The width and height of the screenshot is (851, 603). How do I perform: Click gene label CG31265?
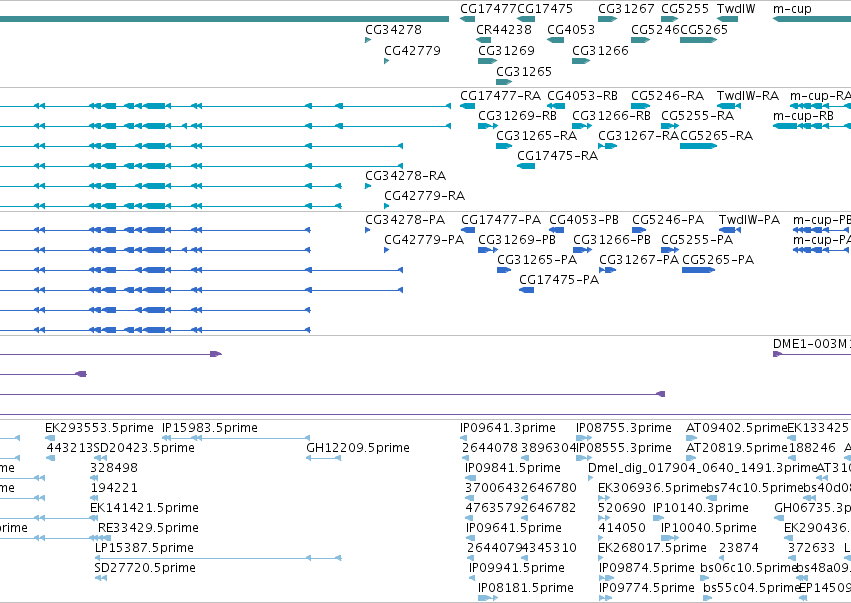[x=524, y=72]
